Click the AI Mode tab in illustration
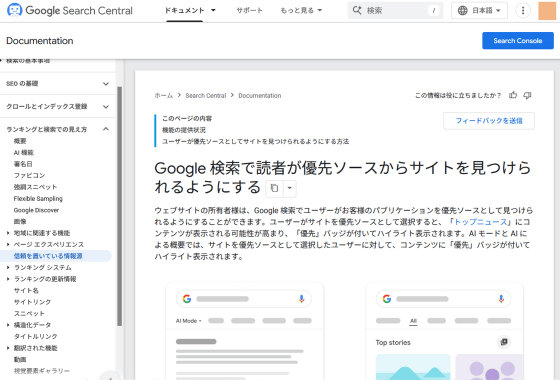This screenshot has height=380, width=560. tap(188, 321)
